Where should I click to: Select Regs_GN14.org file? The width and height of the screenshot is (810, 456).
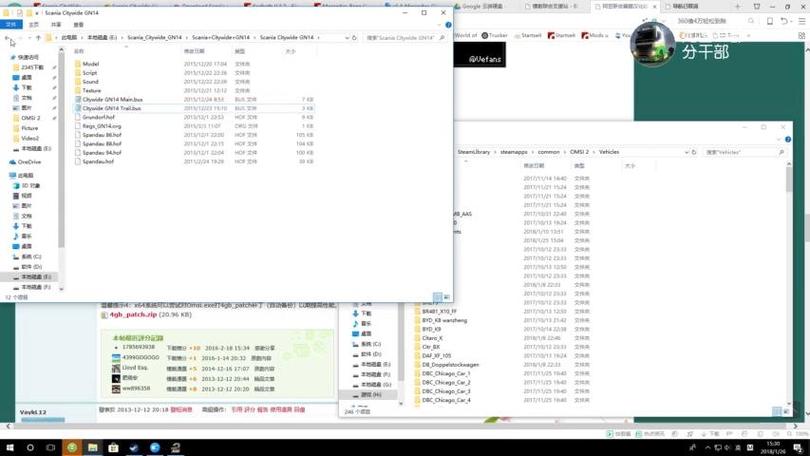(101, 126)
